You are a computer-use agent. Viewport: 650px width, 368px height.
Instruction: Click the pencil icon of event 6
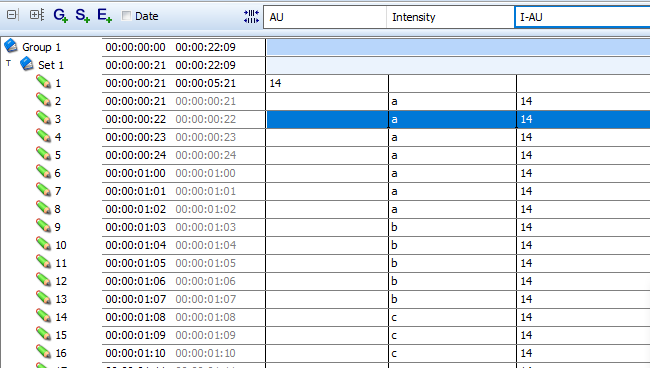click(x=44, y=172)
